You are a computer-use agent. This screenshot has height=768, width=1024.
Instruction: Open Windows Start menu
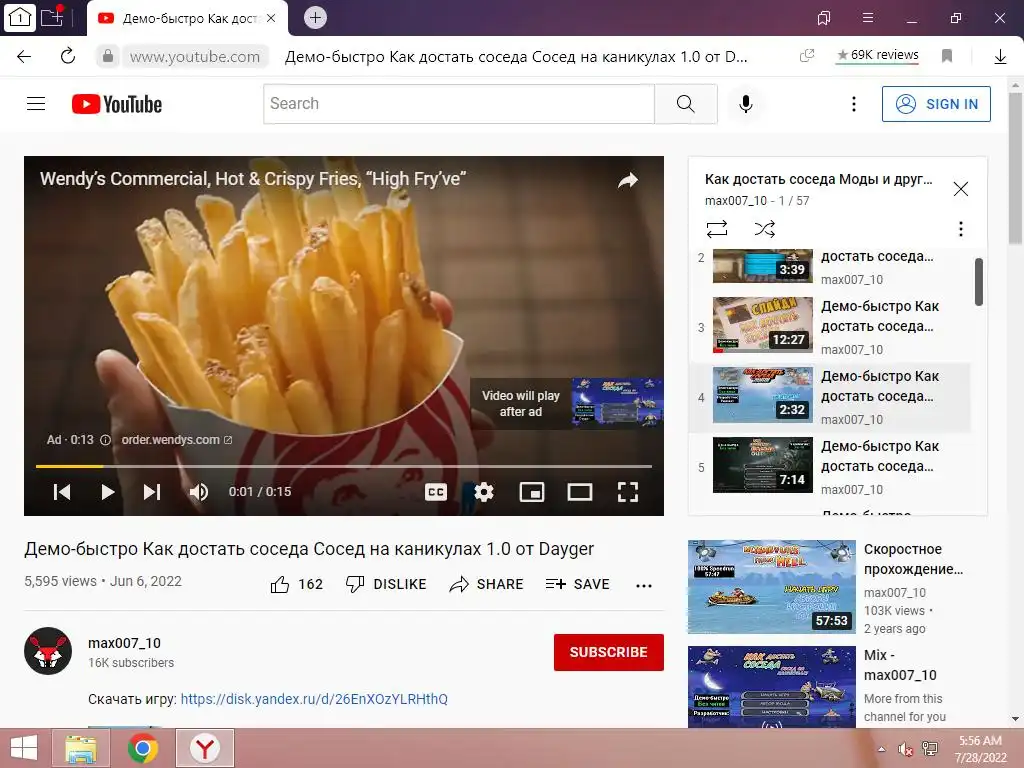[24, 748]
